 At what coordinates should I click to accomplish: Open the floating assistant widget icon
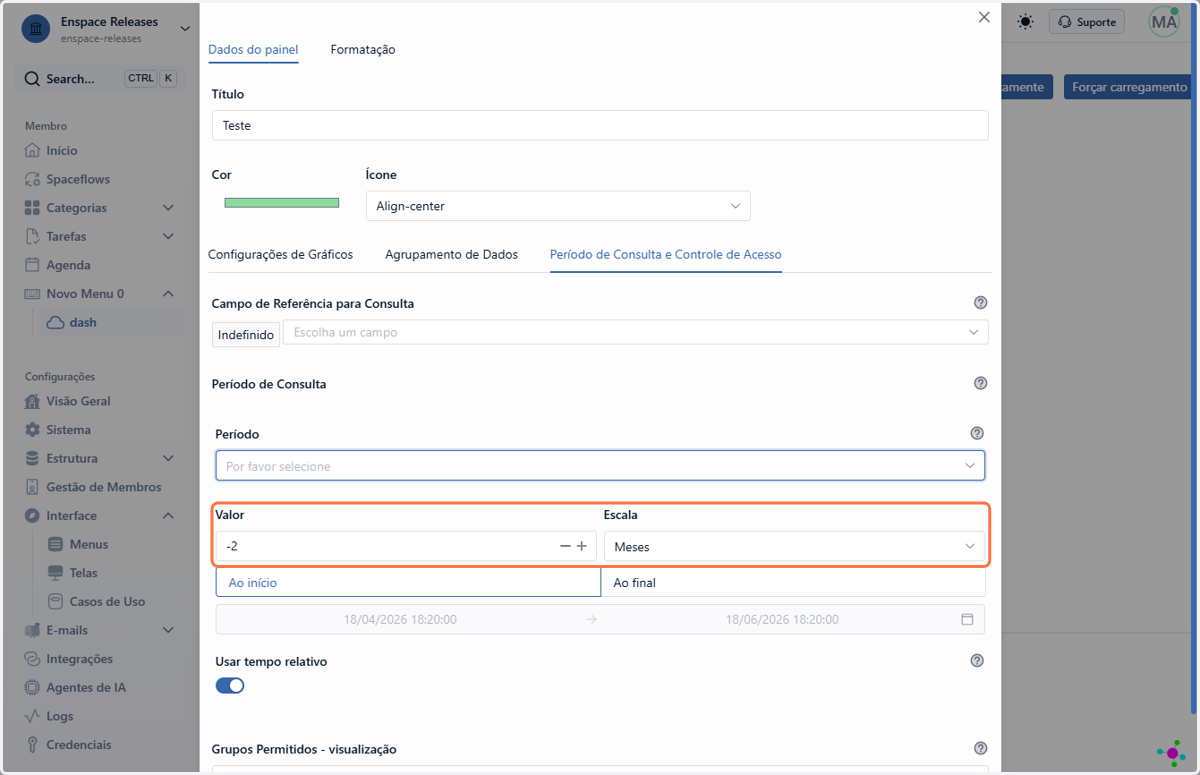pos(1172,752)
